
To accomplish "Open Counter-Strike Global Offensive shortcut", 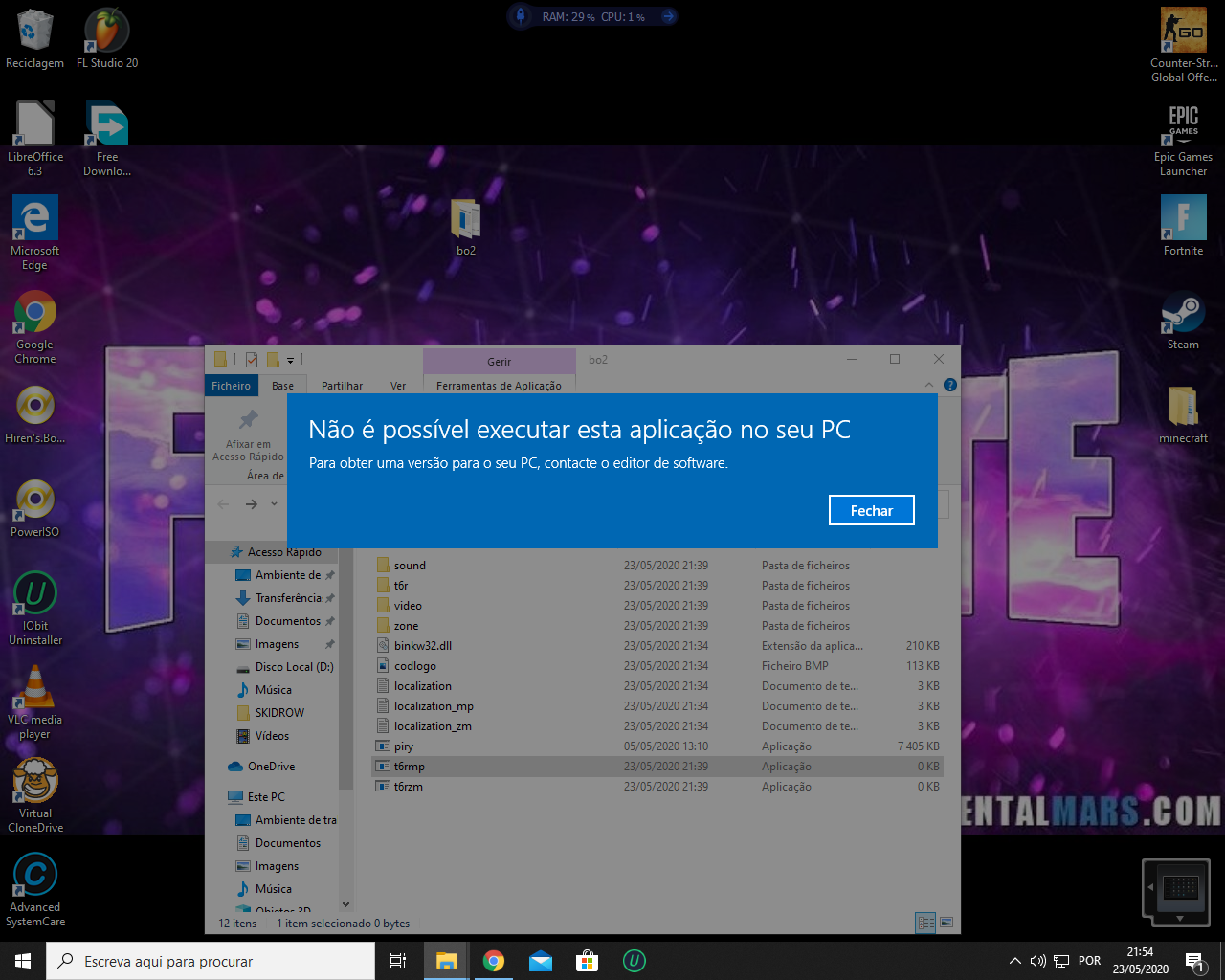I will [x=1184, y=45].
